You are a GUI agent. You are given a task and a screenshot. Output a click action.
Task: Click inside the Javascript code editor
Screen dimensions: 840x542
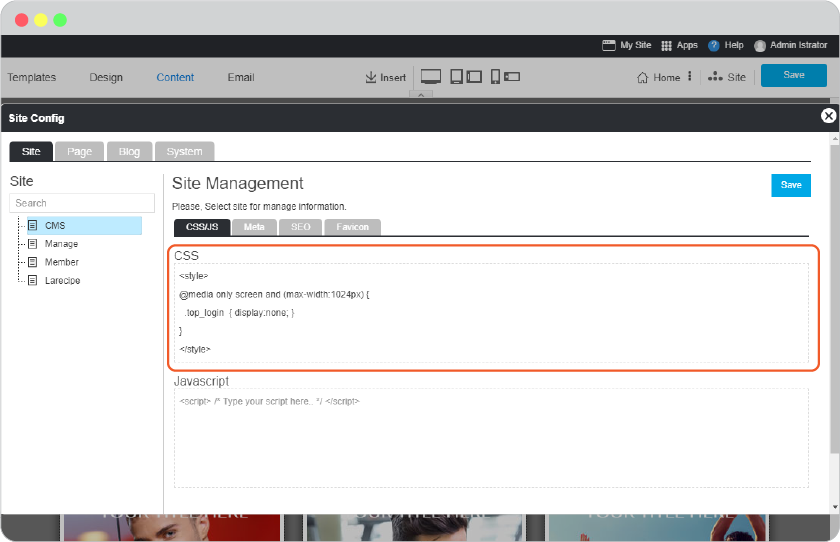pos(491,438)
